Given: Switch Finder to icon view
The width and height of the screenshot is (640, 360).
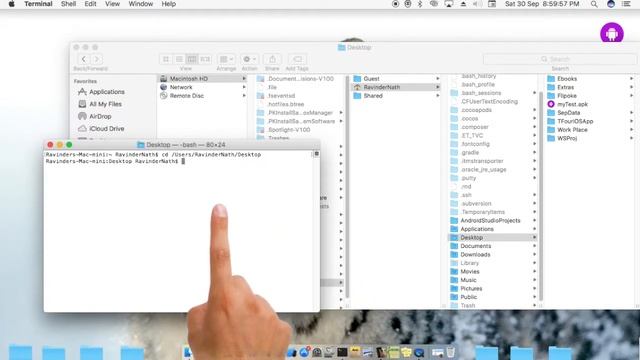Looking at the screenshot, I should point(166,59).
